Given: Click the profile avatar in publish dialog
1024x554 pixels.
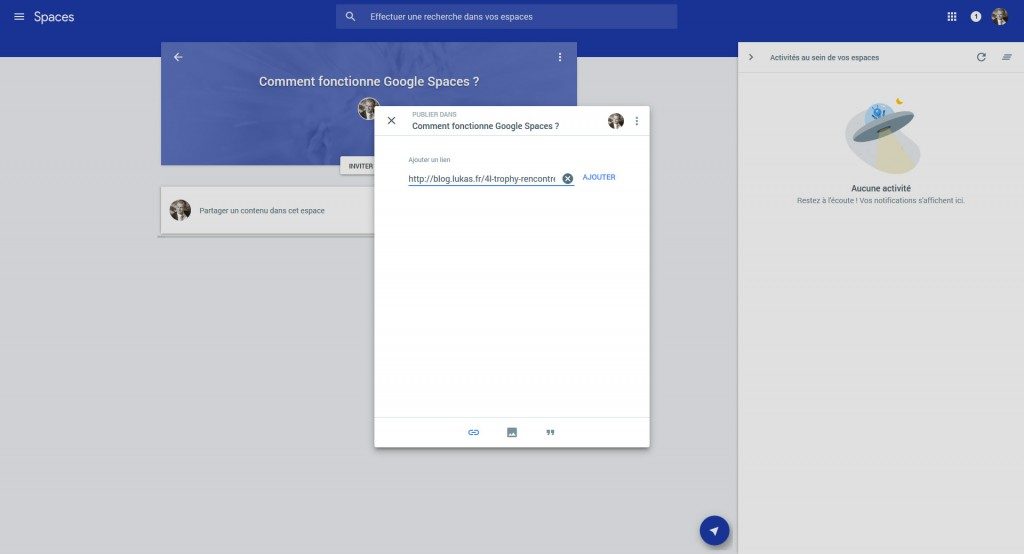Looking at the screenshot, I should coord(616,121).
